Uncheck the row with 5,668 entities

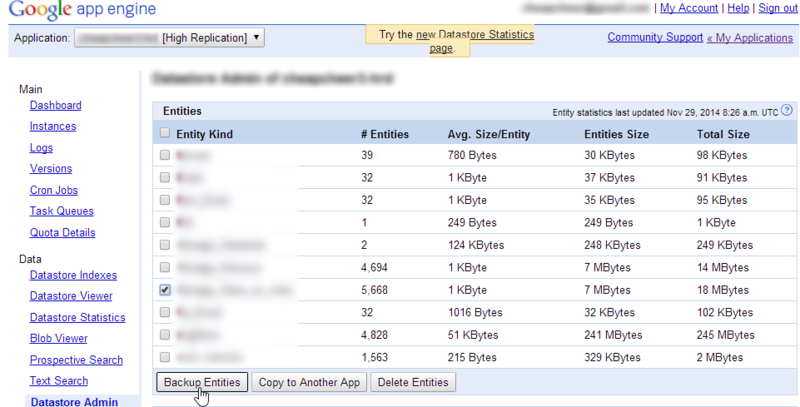[164, 289]
